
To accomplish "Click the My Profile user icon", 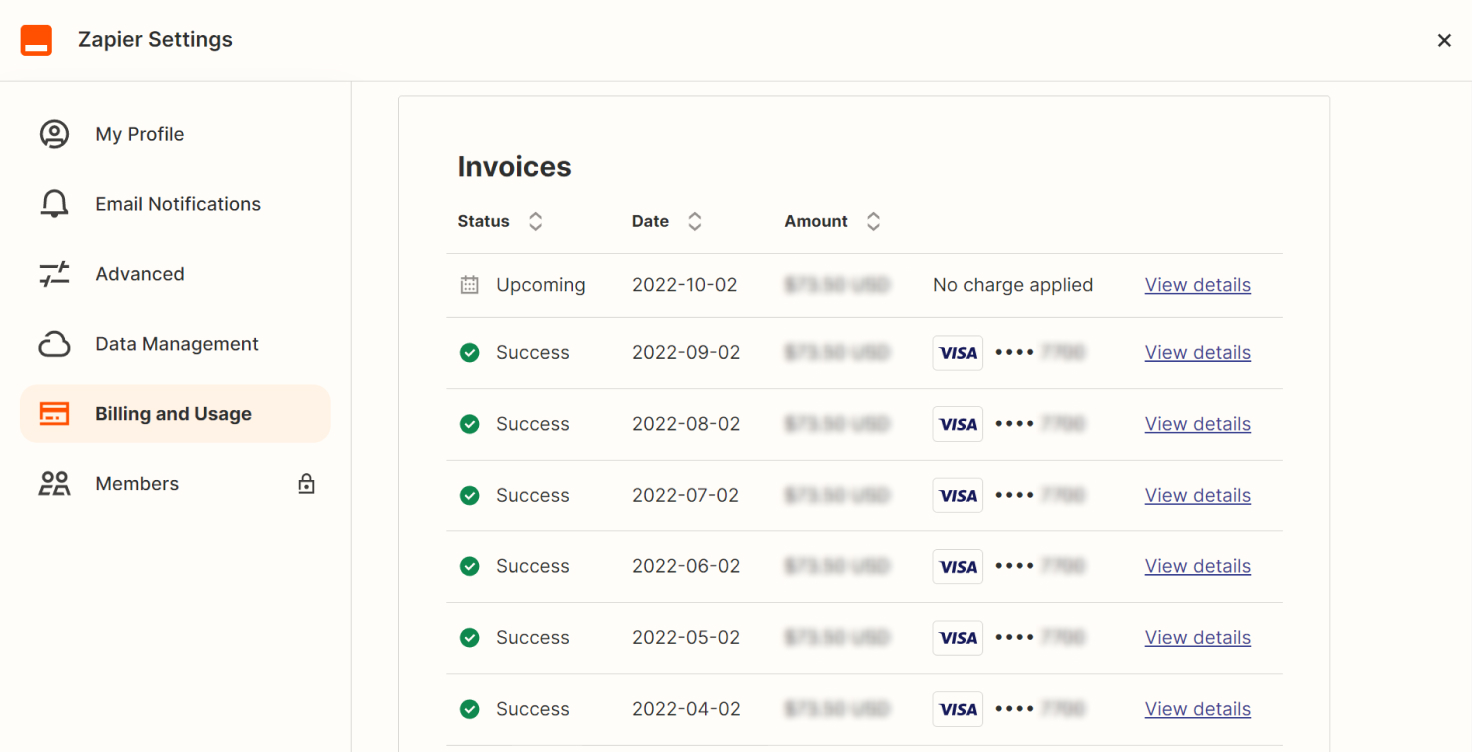I will tap(54, 134).
